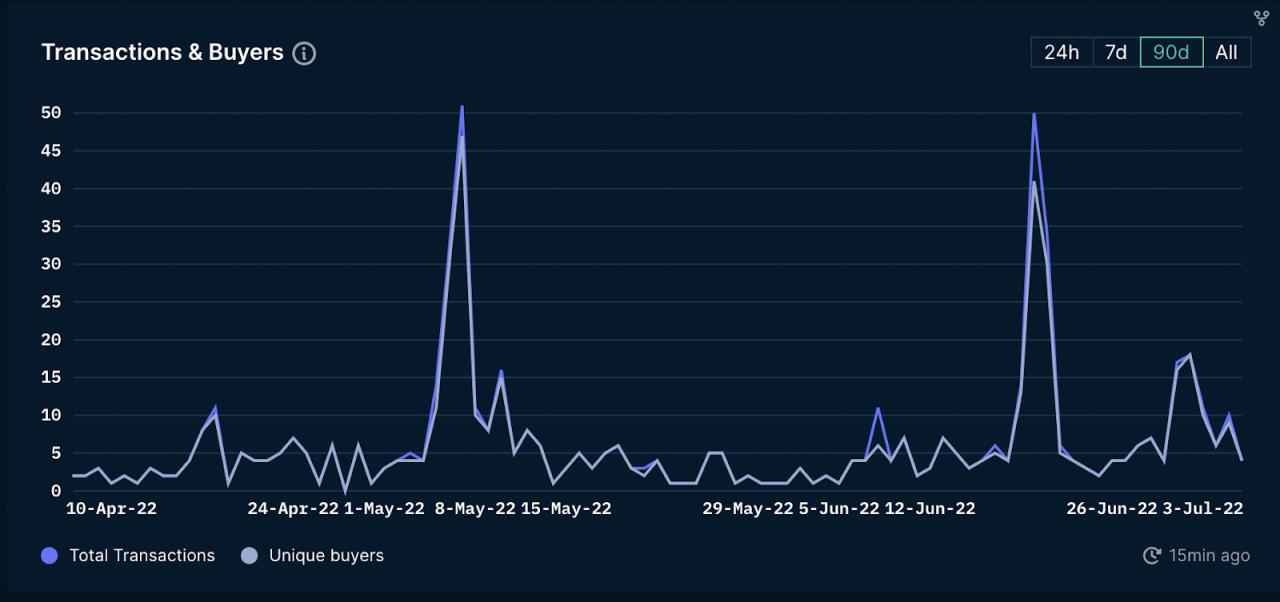
Task: Show the All time range
Action: [x=1226, y=53]
